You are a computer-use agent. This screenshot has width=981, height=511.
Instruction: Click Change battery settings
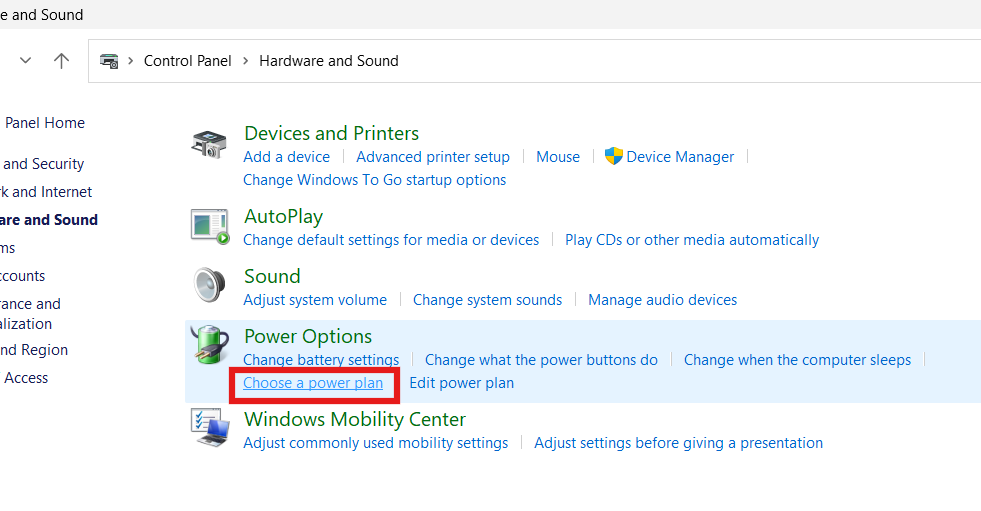coord(321,360)
